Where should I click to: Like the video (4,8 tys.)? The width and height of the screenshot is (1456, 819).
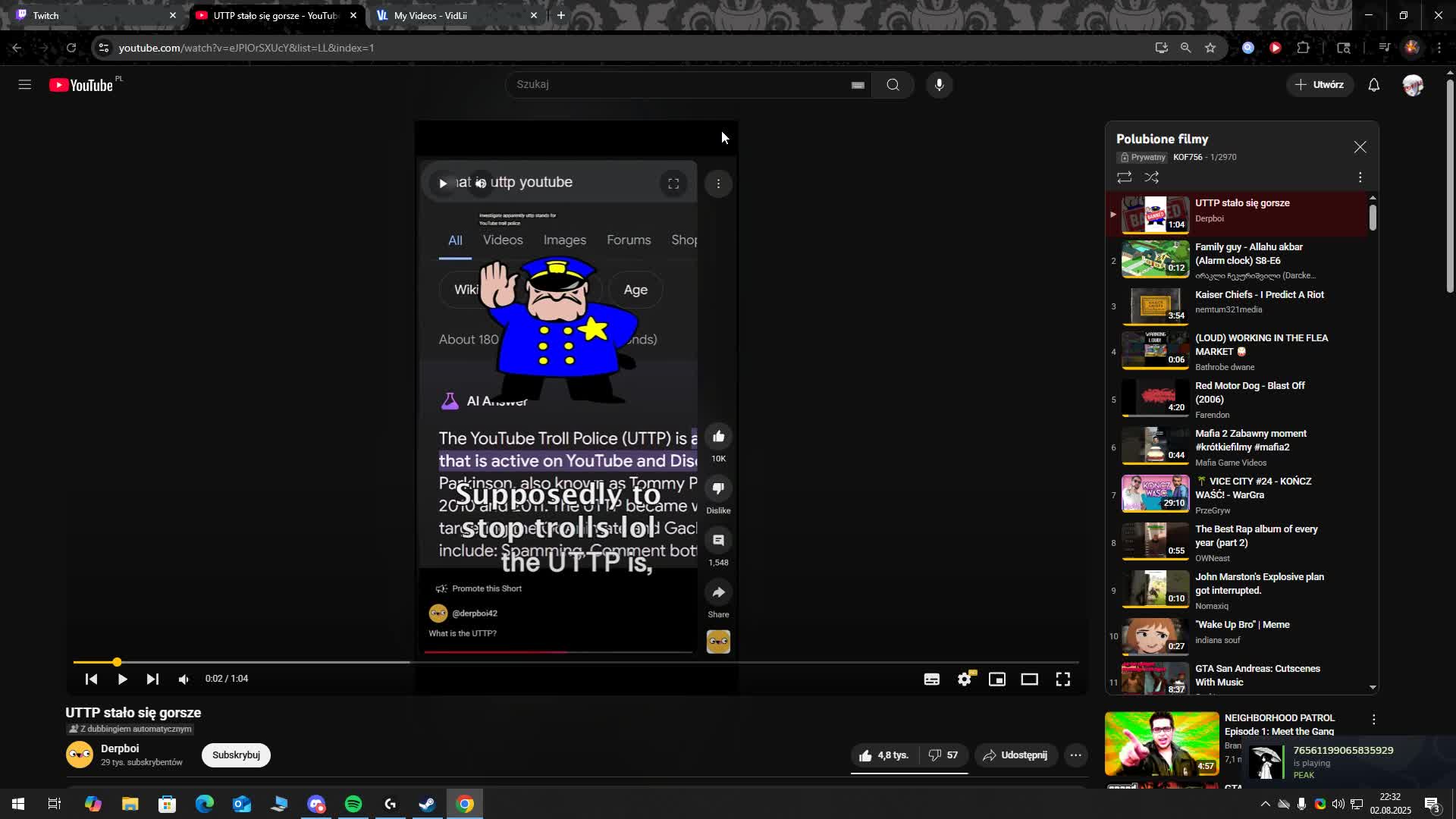click(x=883, y=755)
